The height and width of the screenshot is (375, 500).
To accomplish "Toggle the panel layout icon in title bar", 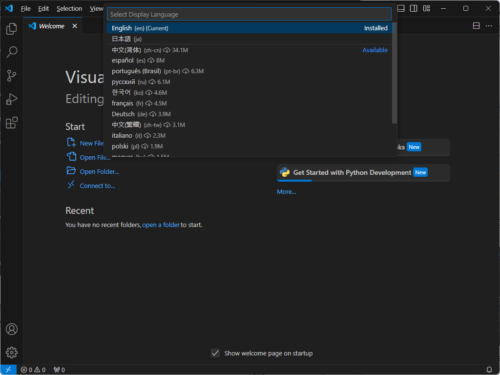I will click(401, 8).
